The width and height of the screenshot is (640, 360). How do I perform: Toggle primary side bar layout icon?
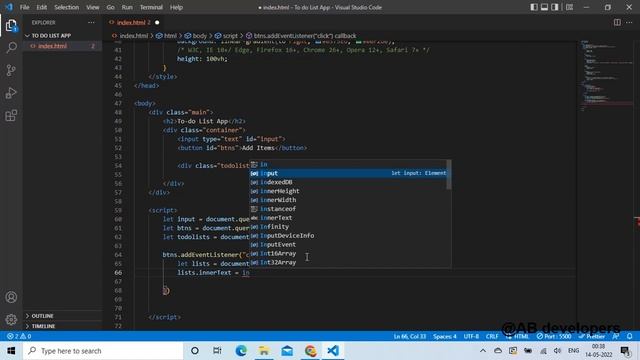click(x=534, y=7)
